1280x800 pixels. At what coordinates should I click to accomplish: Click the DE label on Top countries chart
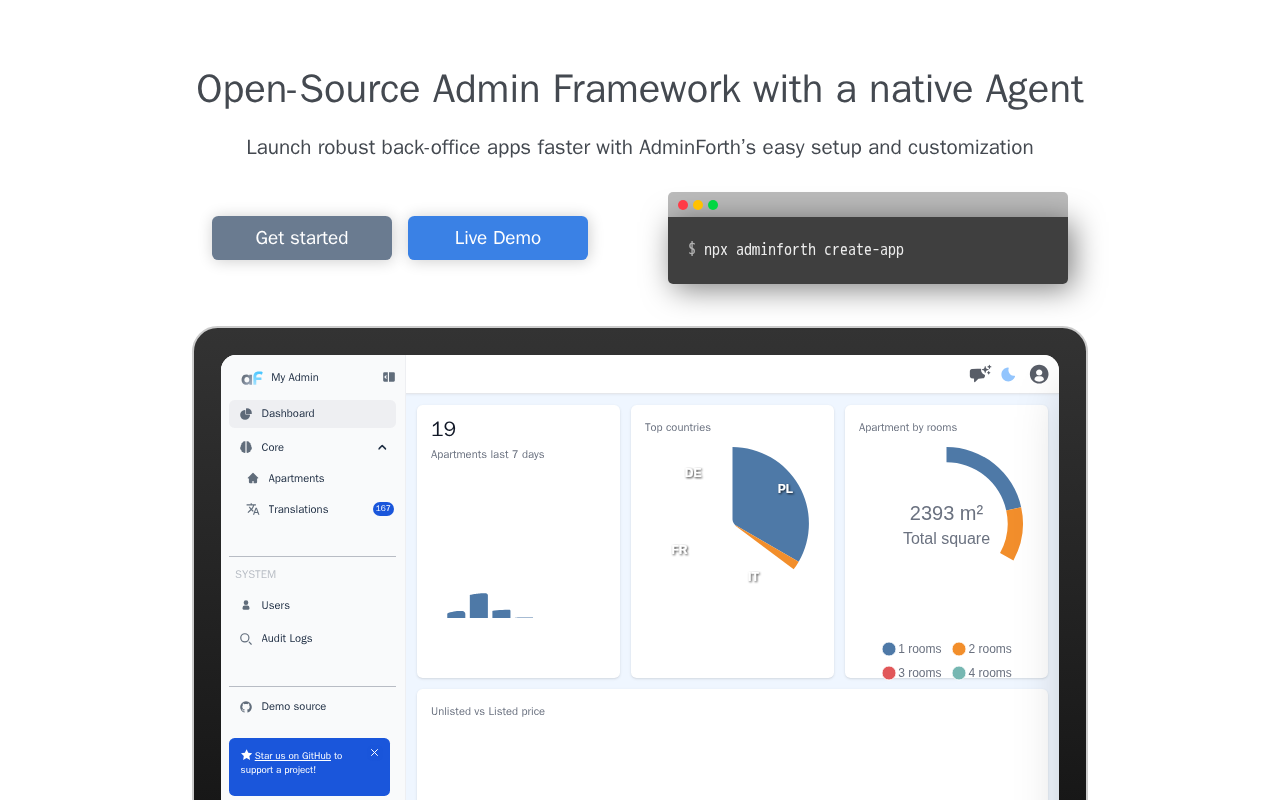coord(694,473)
